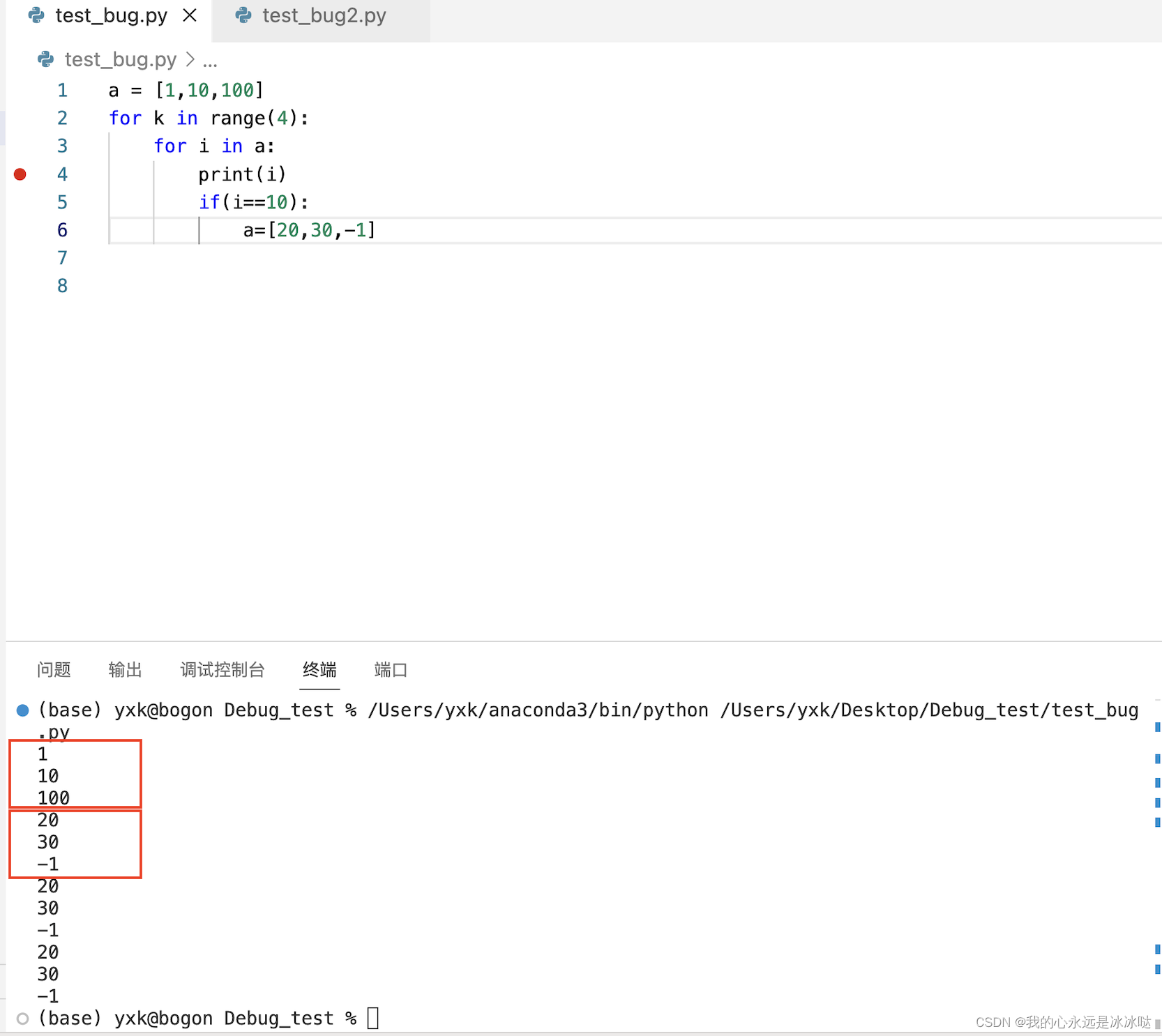Click the breadcrumb test_bug.py file name
Viewport: 1162px width, 1036px height.
click(x=121, y=60)
